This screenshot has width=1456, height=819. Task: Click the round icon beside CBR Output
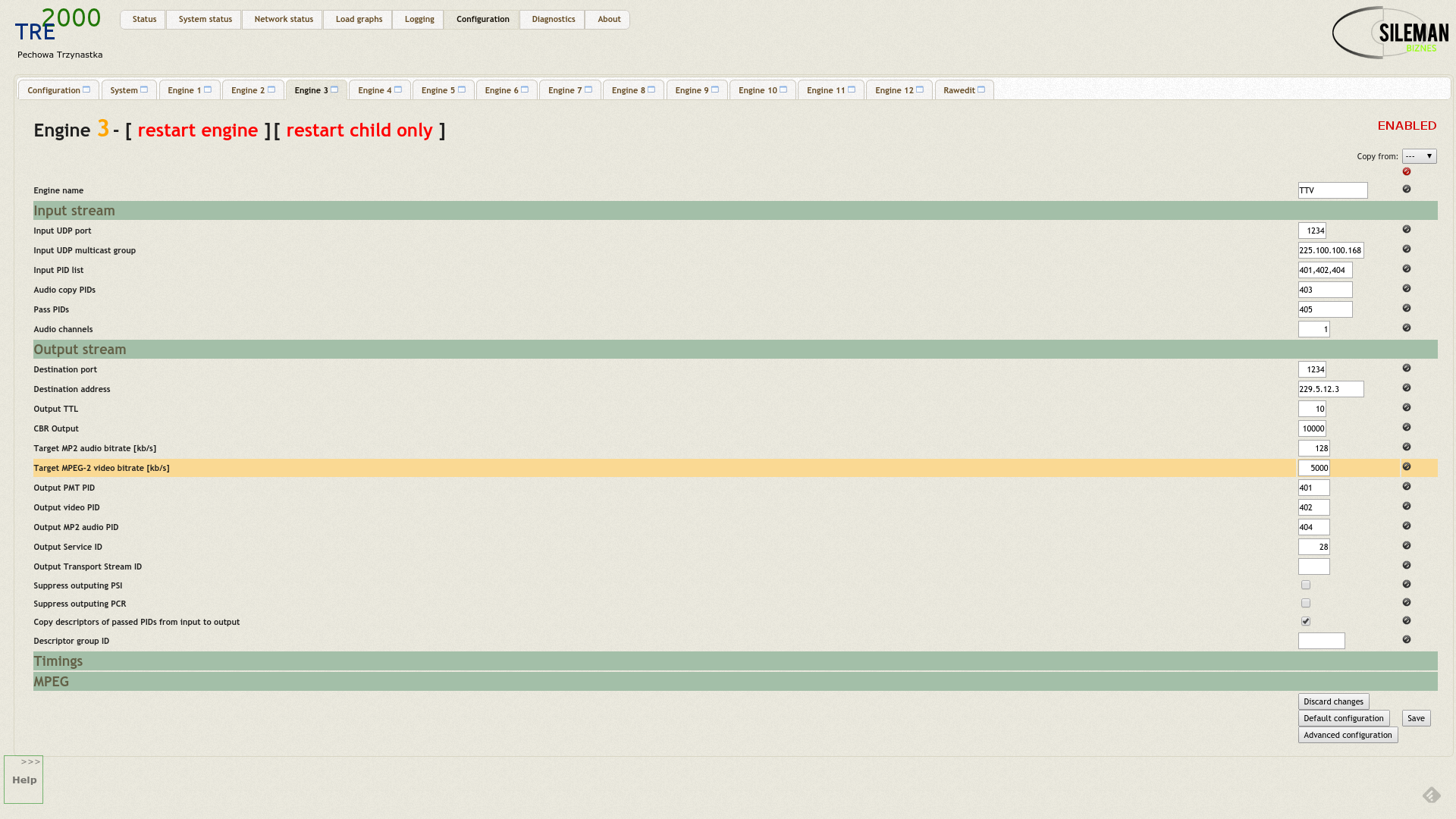tap(1407, 427)
